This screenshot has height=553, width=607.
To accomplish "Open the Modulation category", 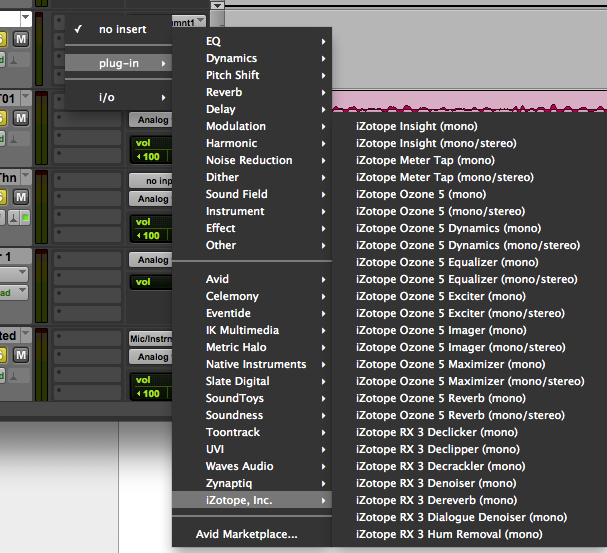I will (252, 126).
